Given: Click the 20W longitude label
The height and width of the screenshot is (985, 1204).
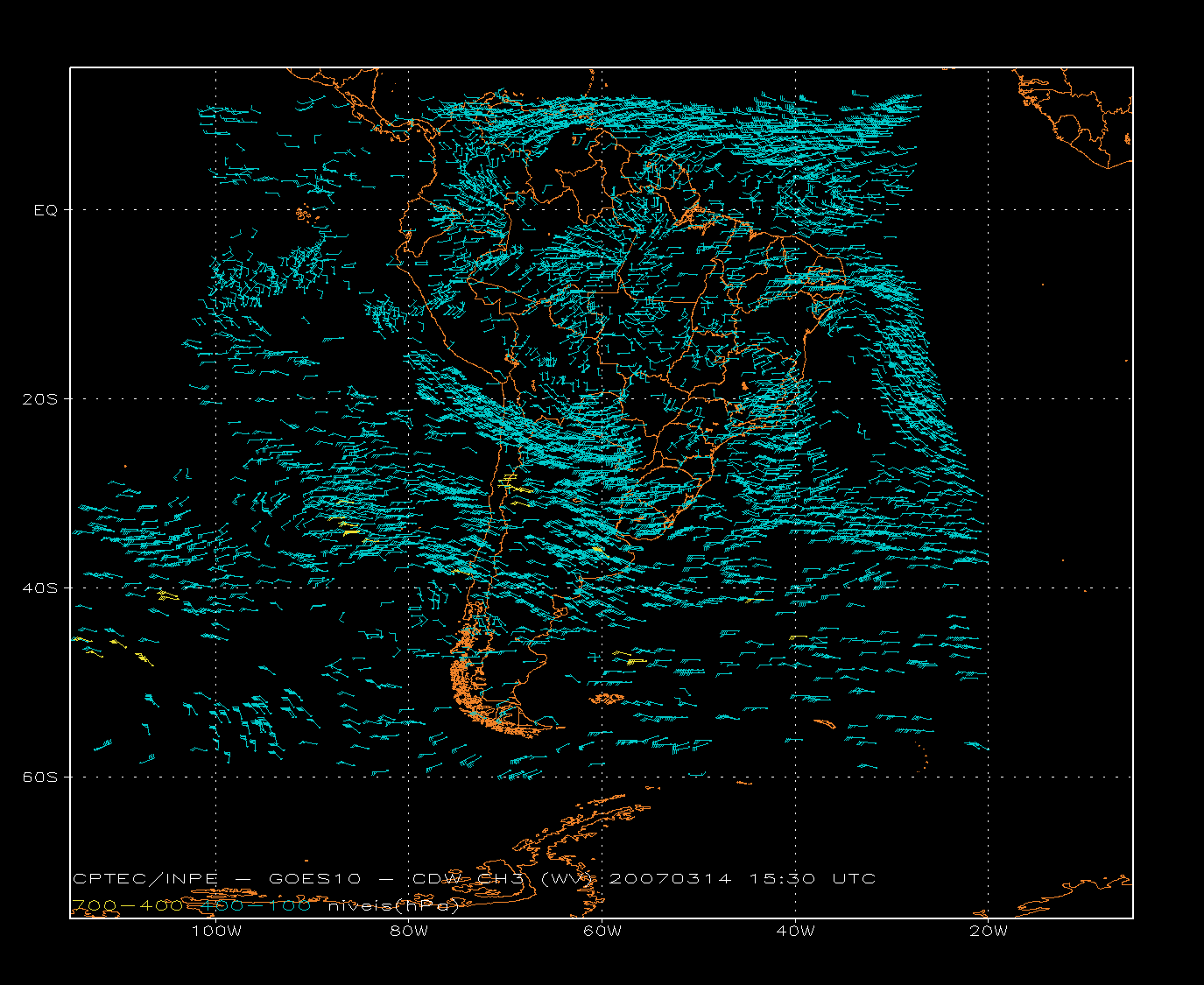Looking at the screenshot, I should coord(989,931).
